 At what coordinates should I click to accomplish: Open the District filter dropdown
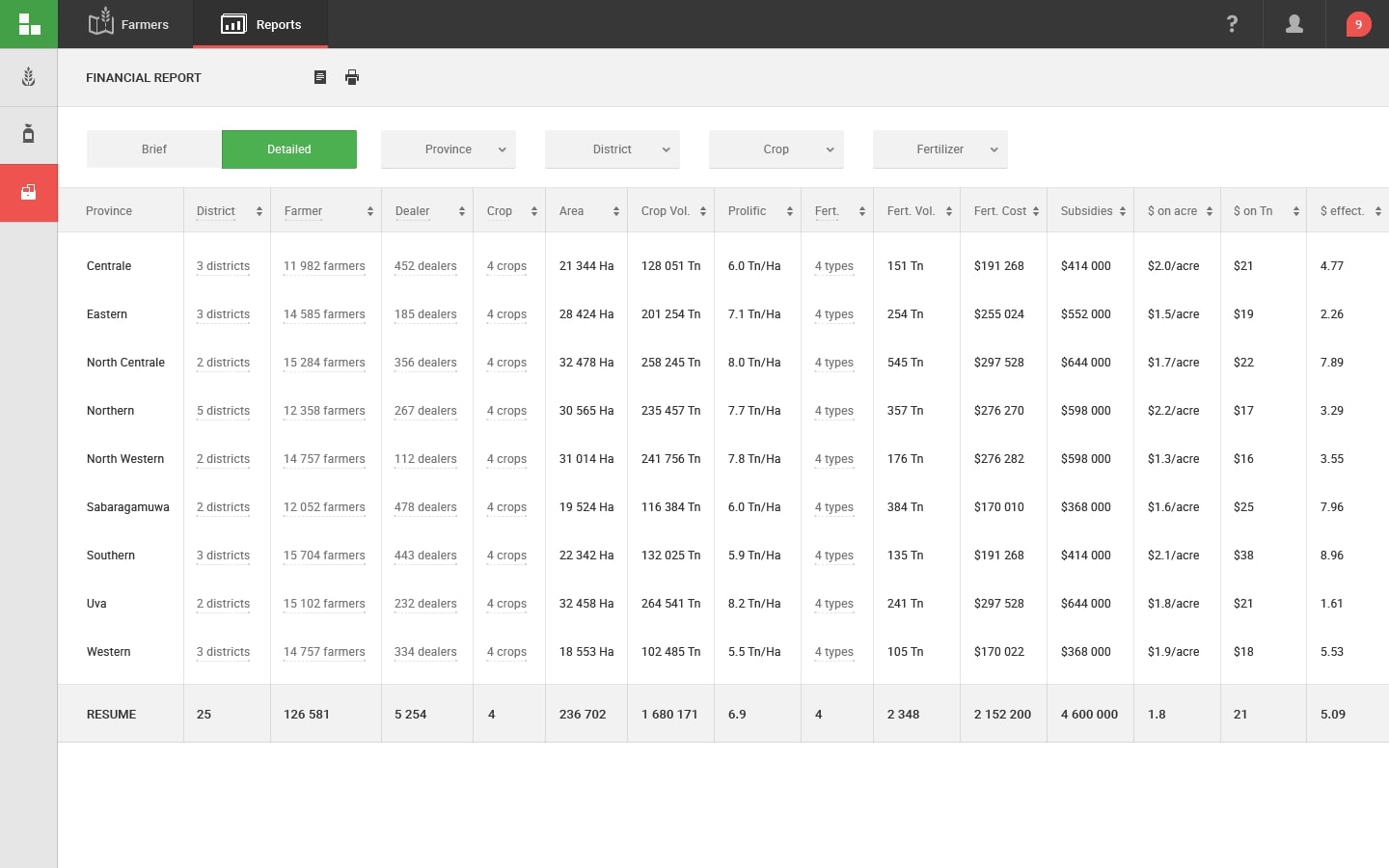coord(613,149)
